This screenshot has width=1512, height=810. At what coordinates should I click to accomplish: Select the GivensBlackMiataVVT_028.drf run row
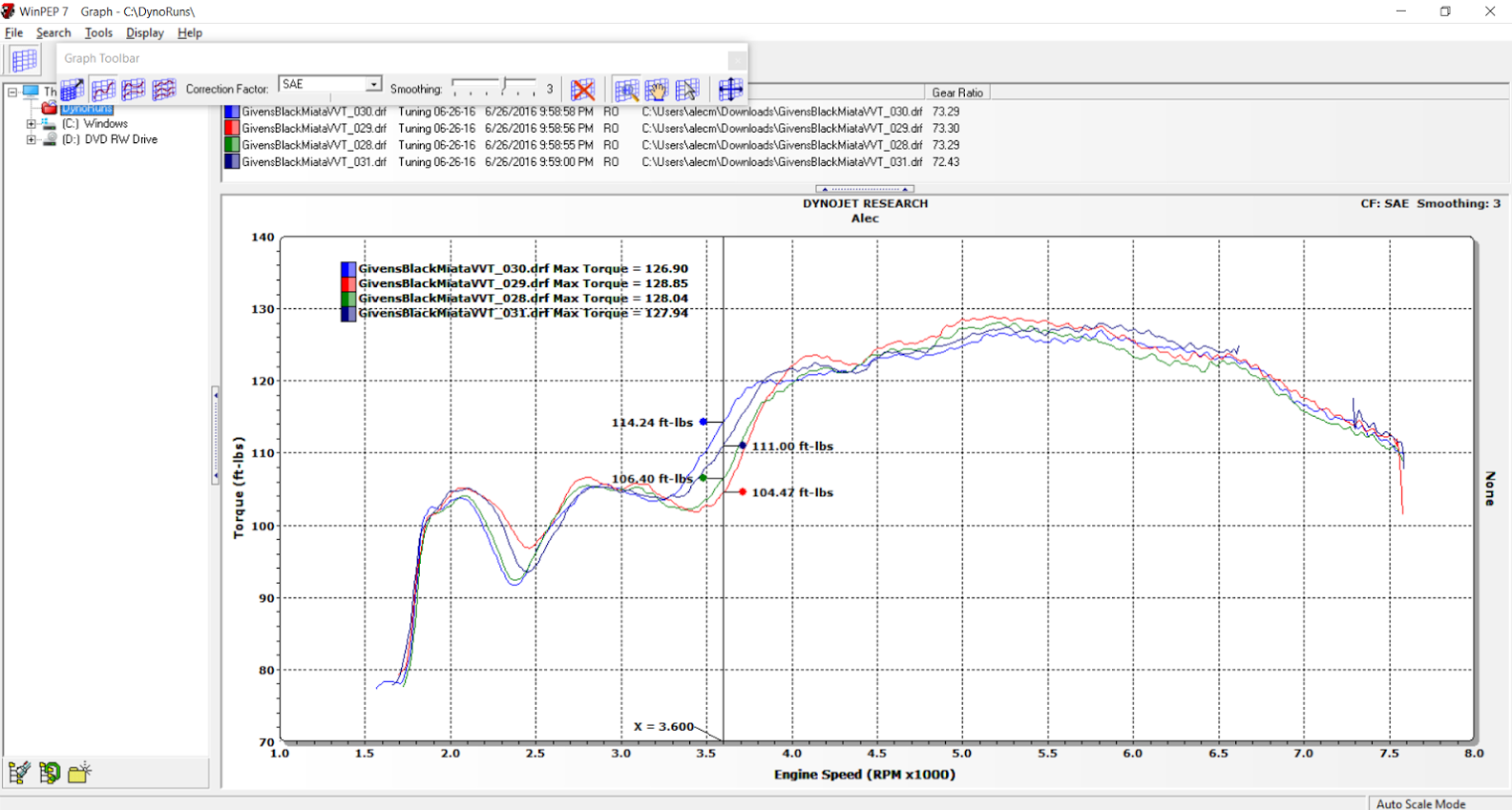click(314, 145)
